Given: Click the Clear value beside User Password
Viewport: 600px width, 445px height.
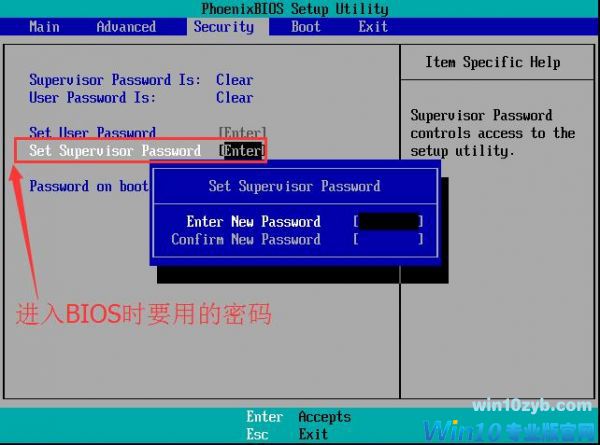Looking at the screenshot, I should click(235, 98).
